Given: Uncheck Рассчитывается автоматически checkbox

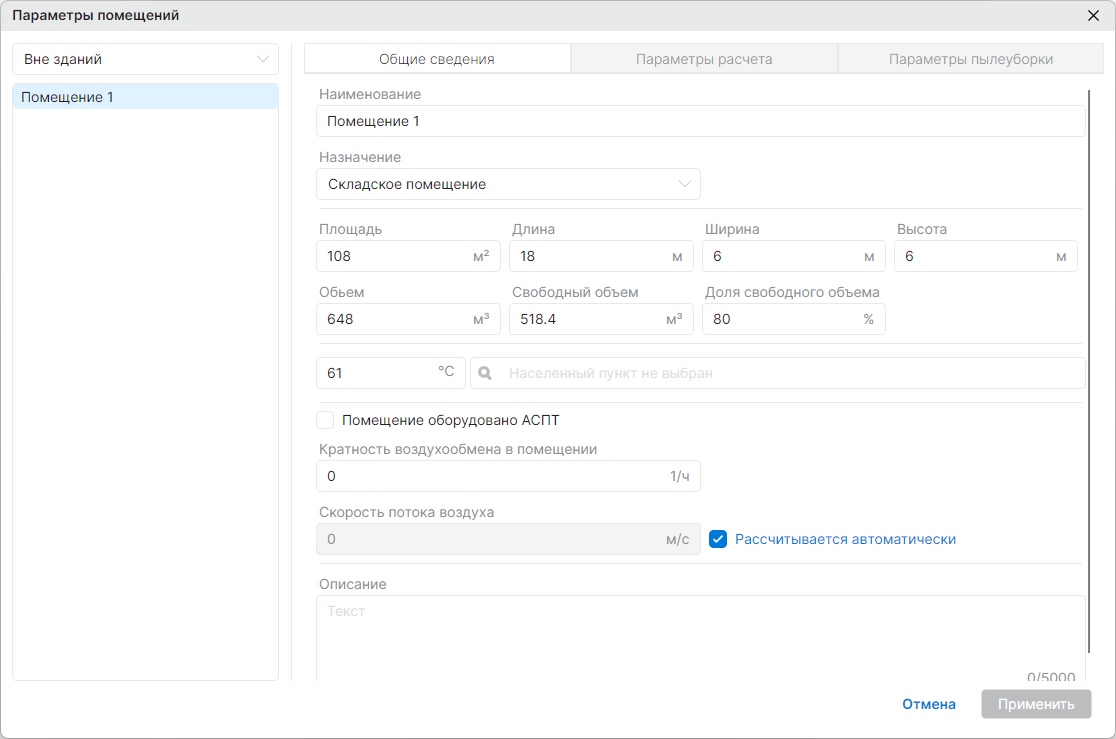Looking at the screenshot, I should click(x=718, y=539).
